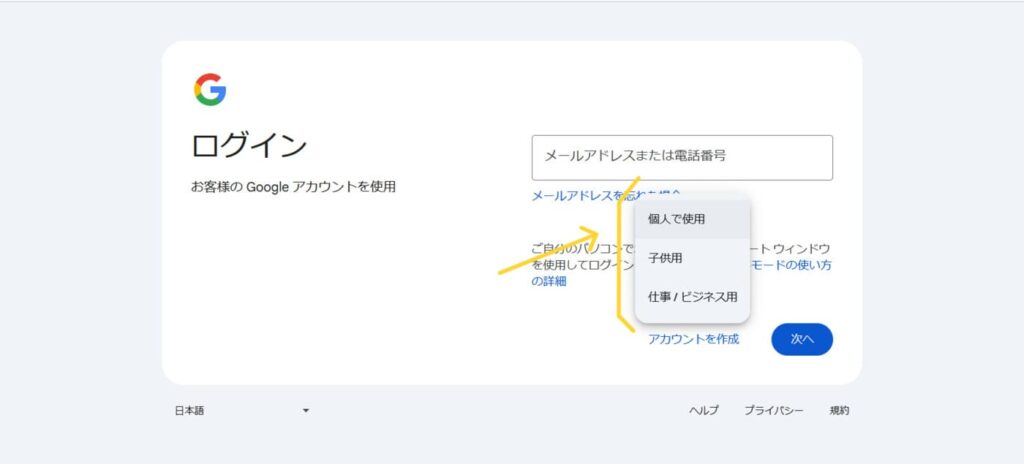Image resolution: width=1024 pixels, height=464 pixels.
Task: Choose 子供用 in the account menu
Action: (692, 258)
